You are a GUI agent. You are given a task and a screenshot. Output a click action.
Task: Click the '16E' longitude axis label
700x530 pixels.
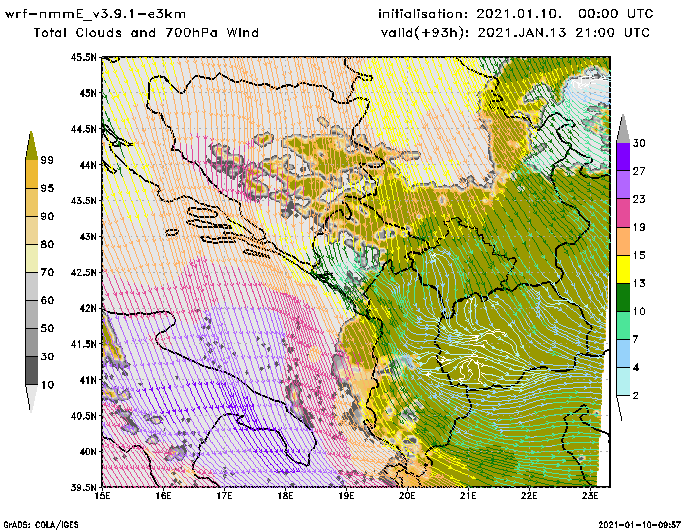pyautogui.click(x=163, y=496)
